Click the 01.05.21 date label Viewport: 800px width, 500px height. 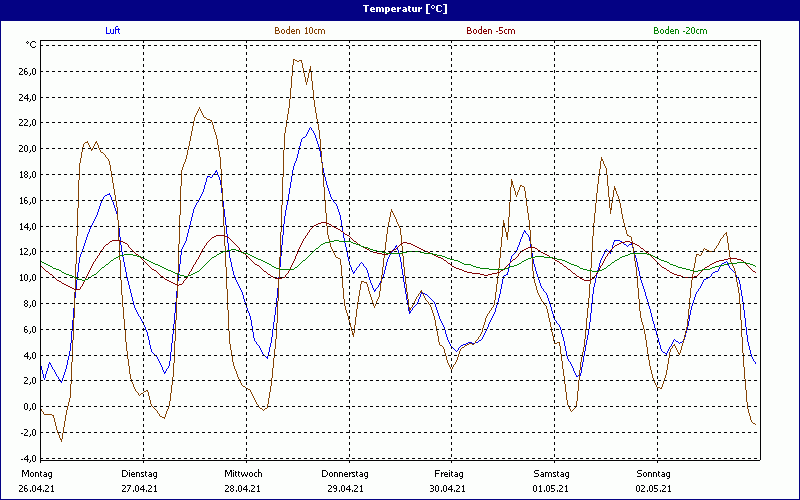pos(551,488)
